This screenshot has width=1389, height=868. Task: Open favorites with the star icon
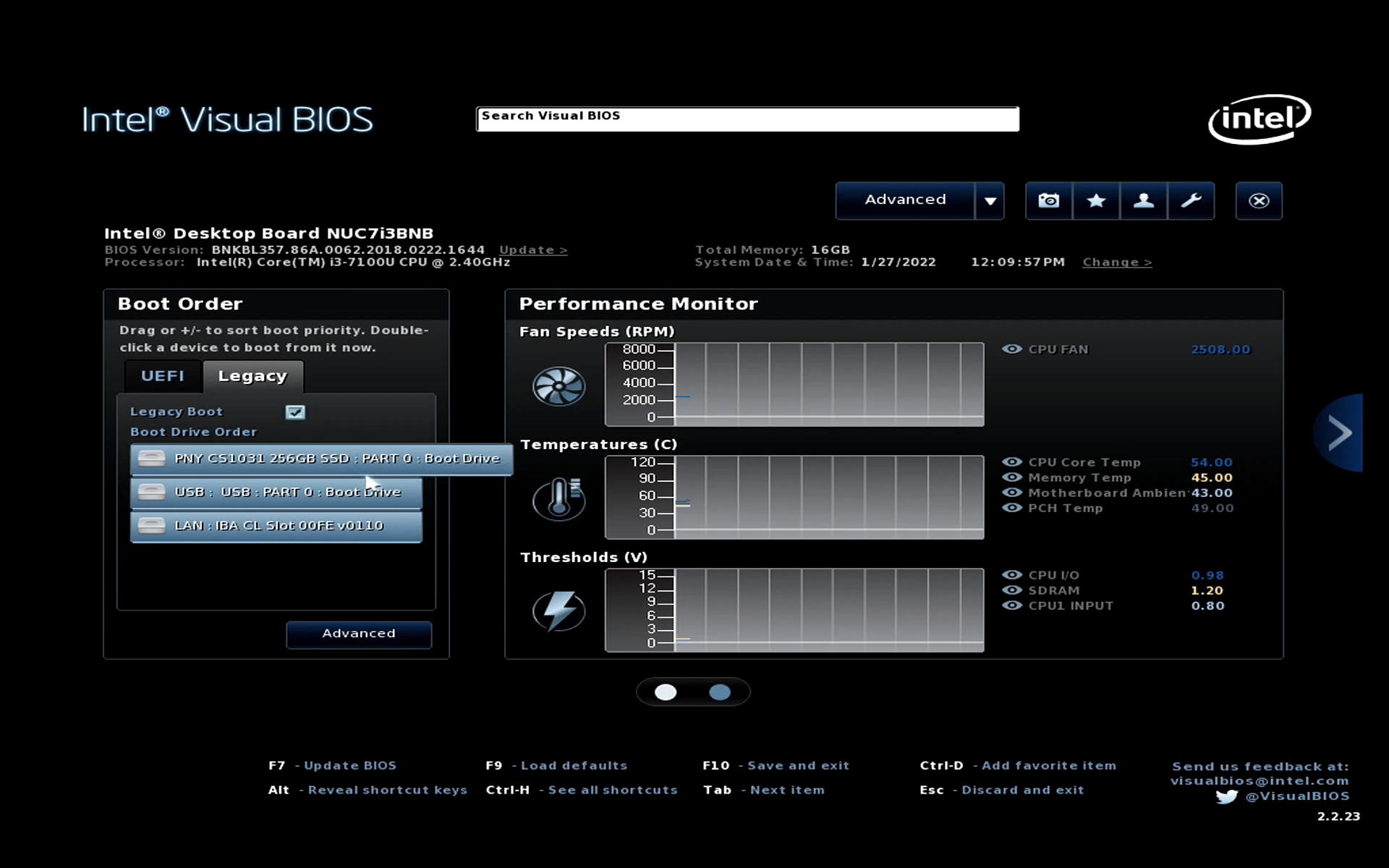(x=1096, y=200)
